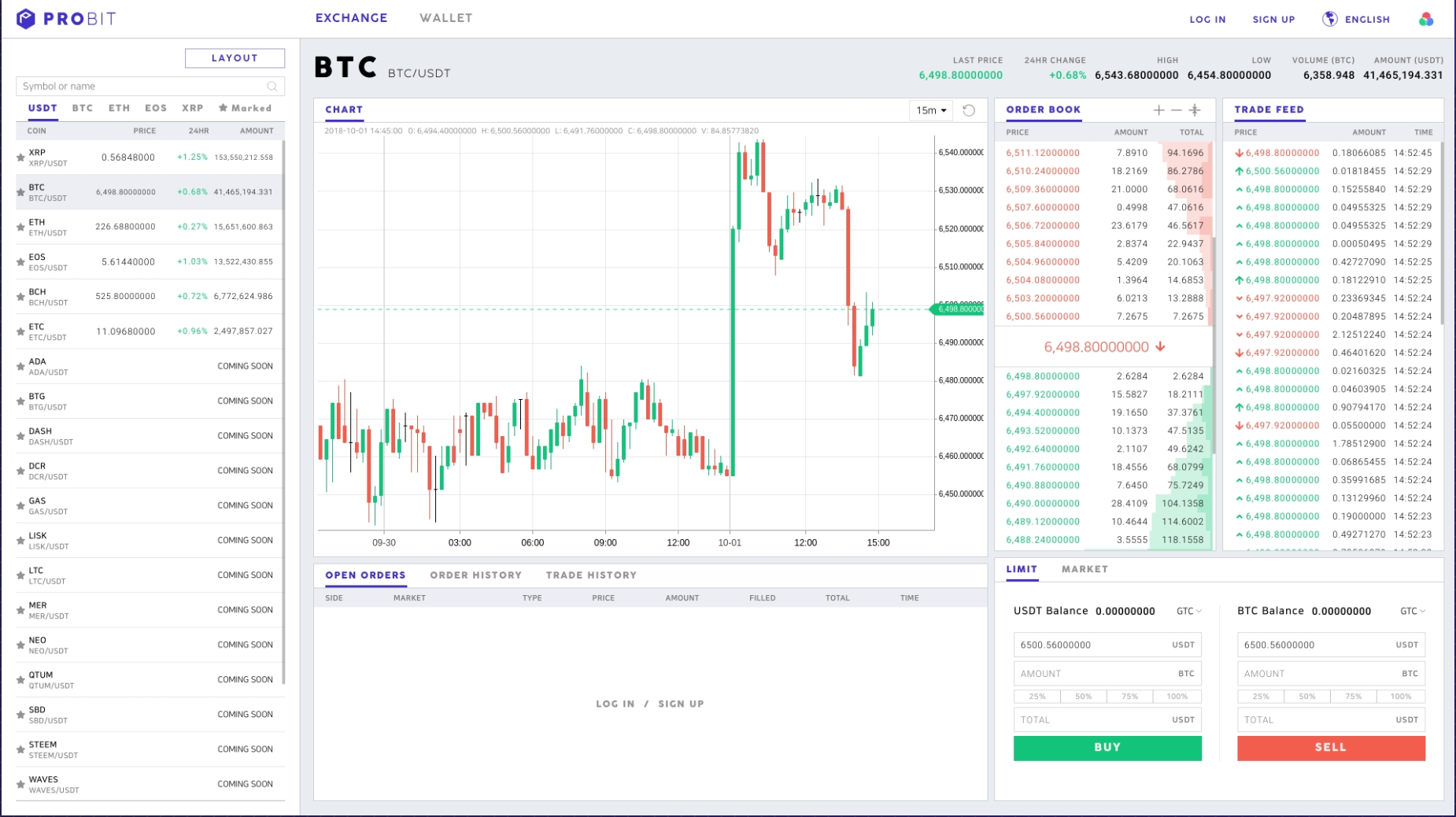Star the EOS/USDT pair

tap(20, 262)
